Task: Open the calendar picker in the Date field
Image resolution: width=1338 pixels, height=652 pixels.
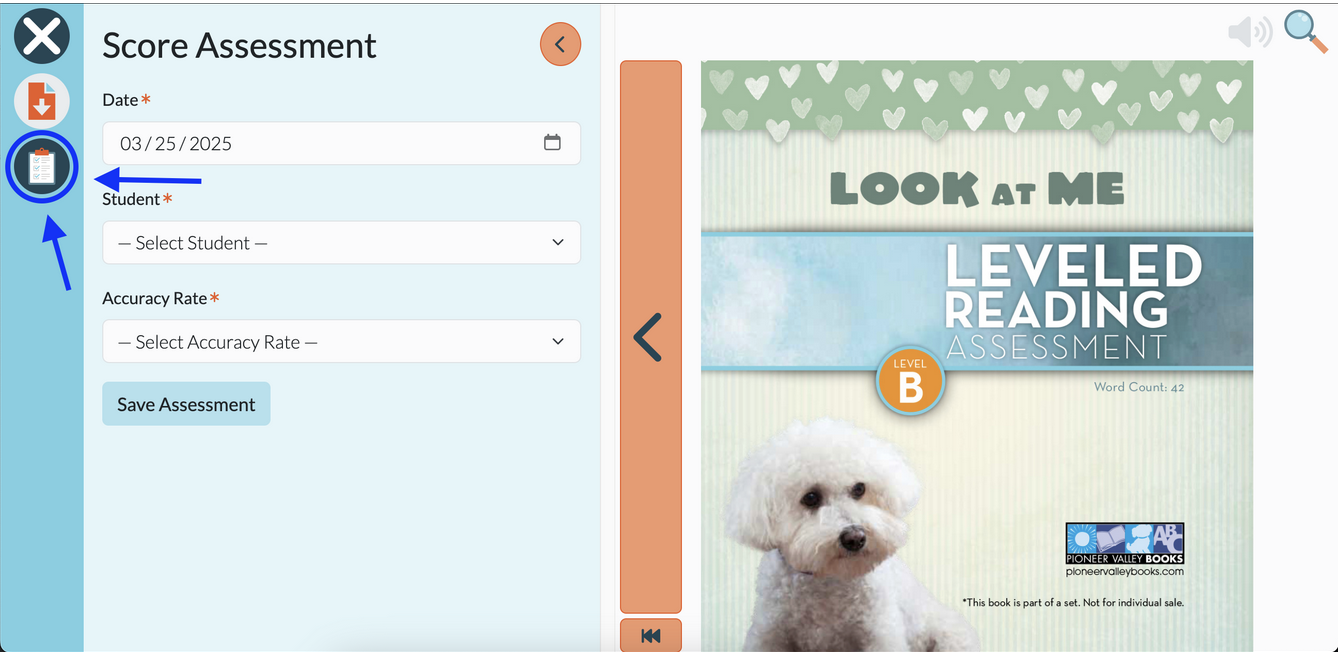Action: tap(552, 142)
